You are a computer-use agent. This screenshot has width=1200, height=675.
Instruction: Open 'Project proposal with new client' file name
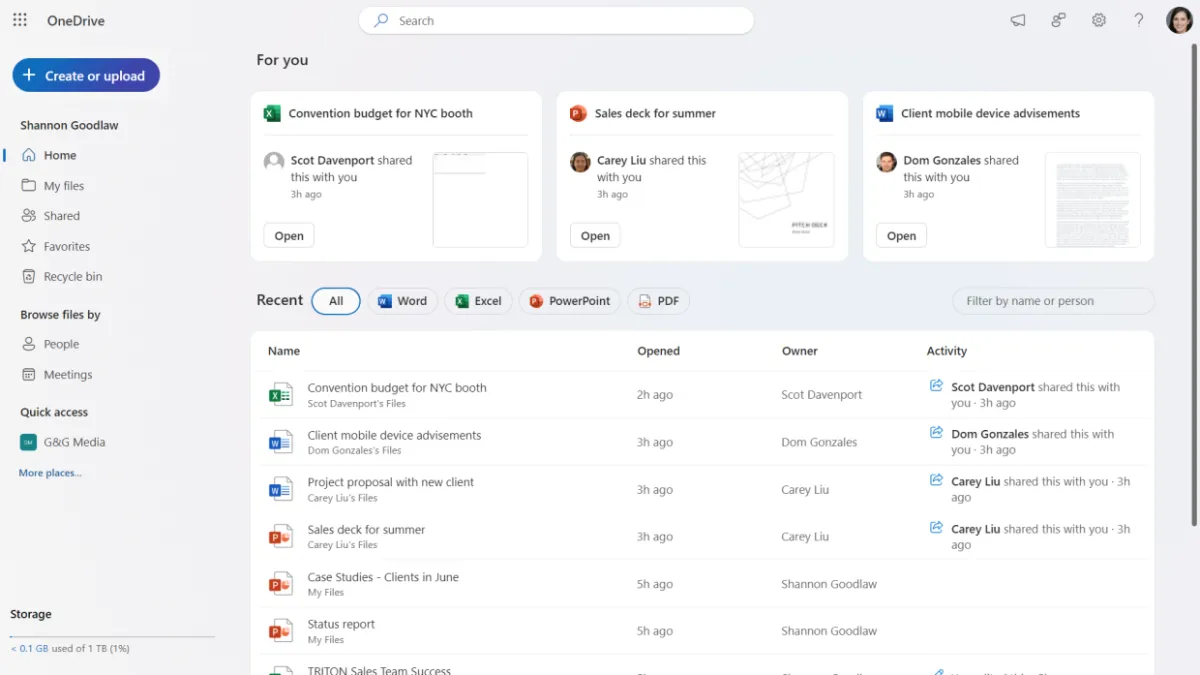coord(391,482)
